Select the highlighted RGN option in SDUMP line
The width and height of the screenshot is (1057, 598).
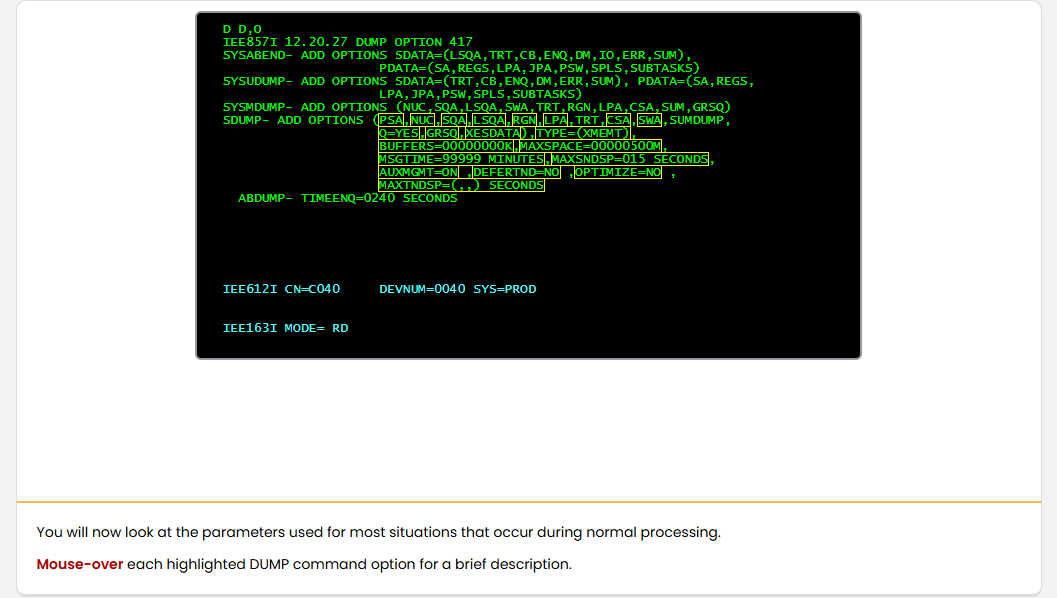click(524, 120)
